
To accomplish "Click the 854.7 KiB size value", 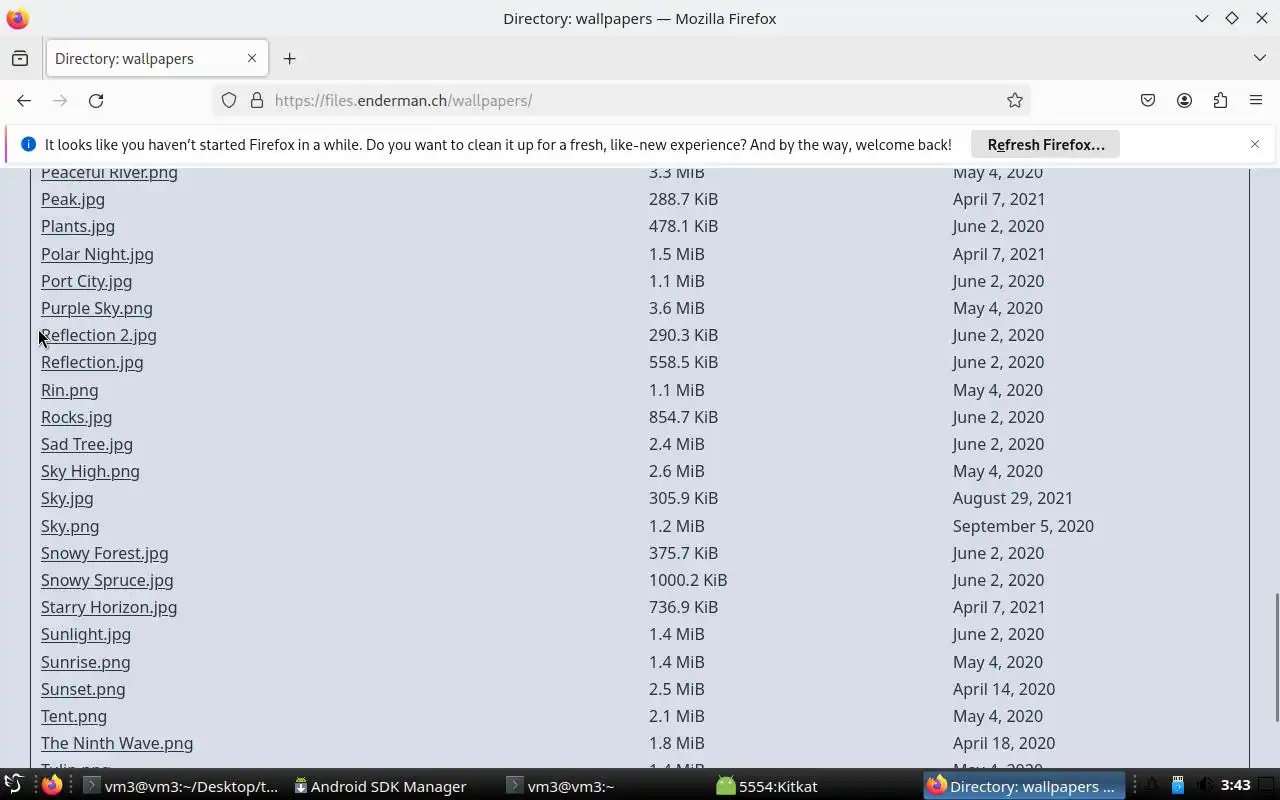I will point(683,417).
